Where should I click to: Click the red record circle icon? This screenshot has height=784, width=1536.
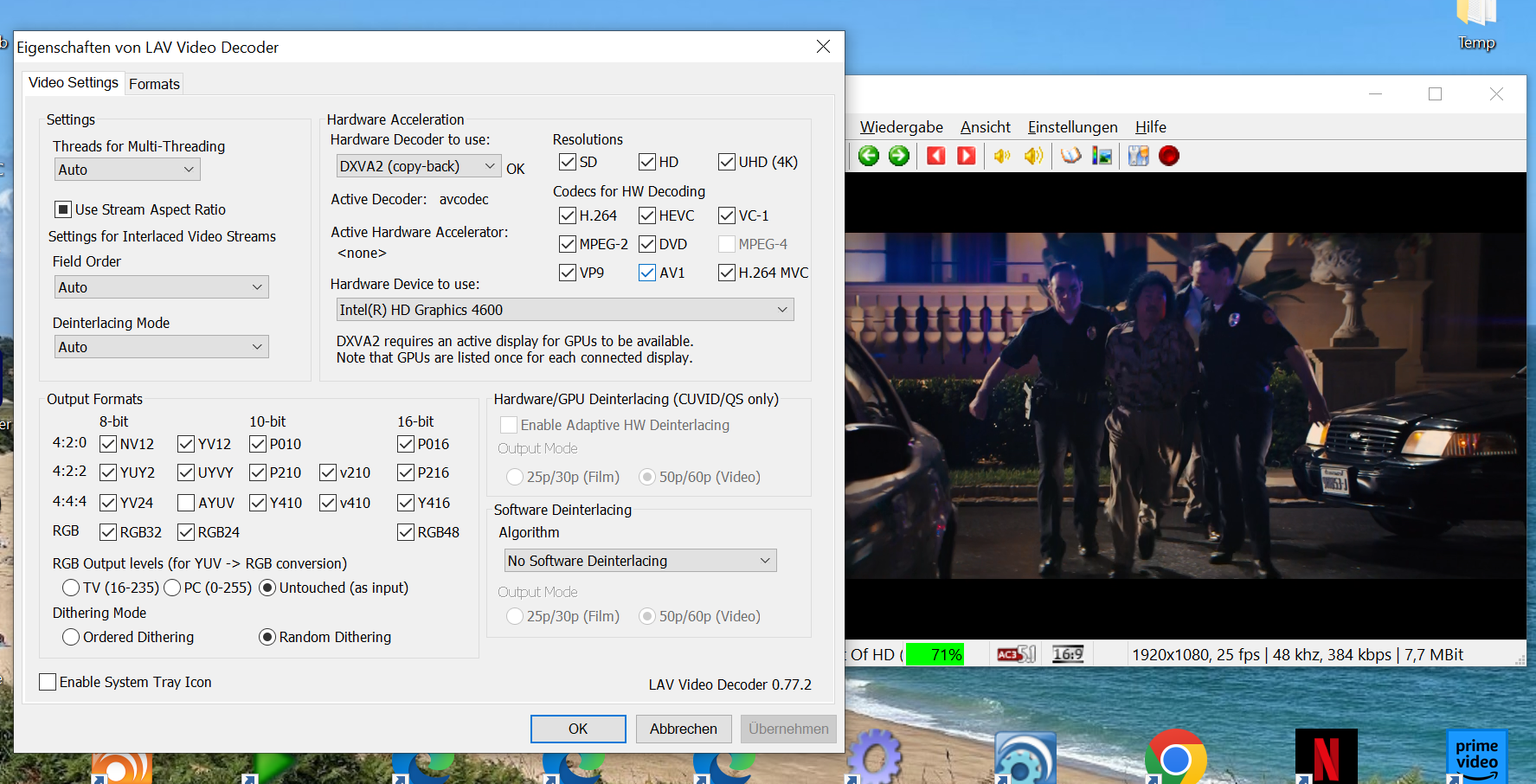1169,156
